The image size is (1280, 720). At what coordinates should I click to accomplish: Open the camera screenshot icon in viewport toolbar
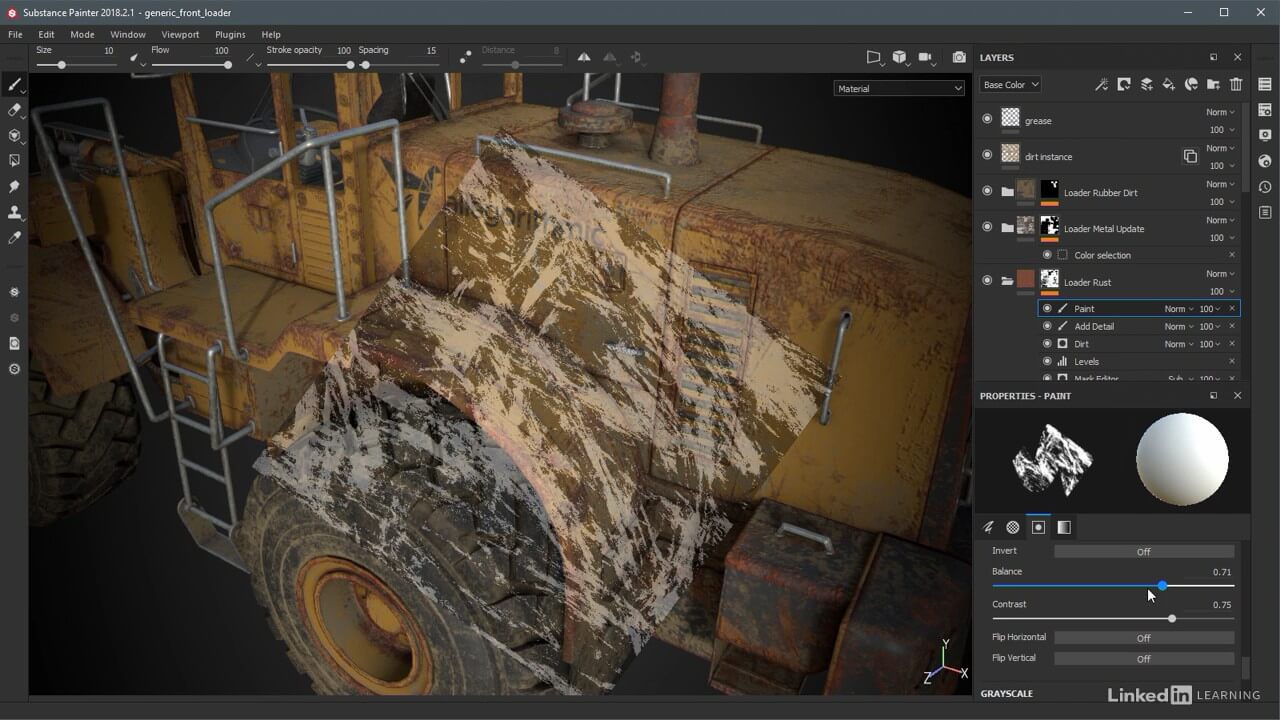tap(959, 58)
